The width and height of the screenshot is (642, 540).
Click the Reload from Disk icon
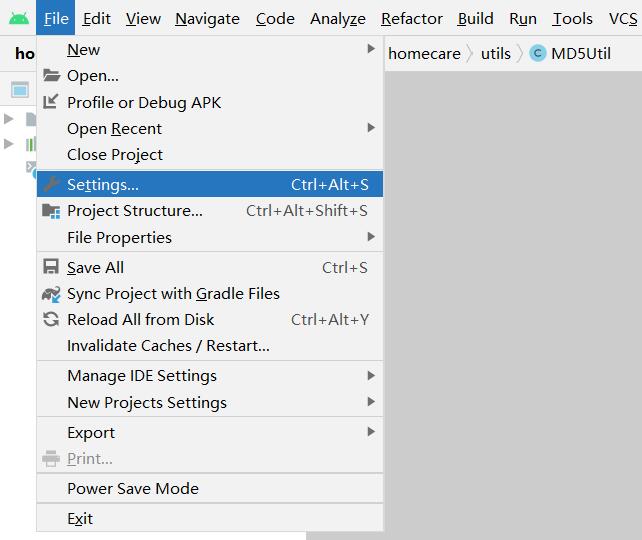[51, 320]
